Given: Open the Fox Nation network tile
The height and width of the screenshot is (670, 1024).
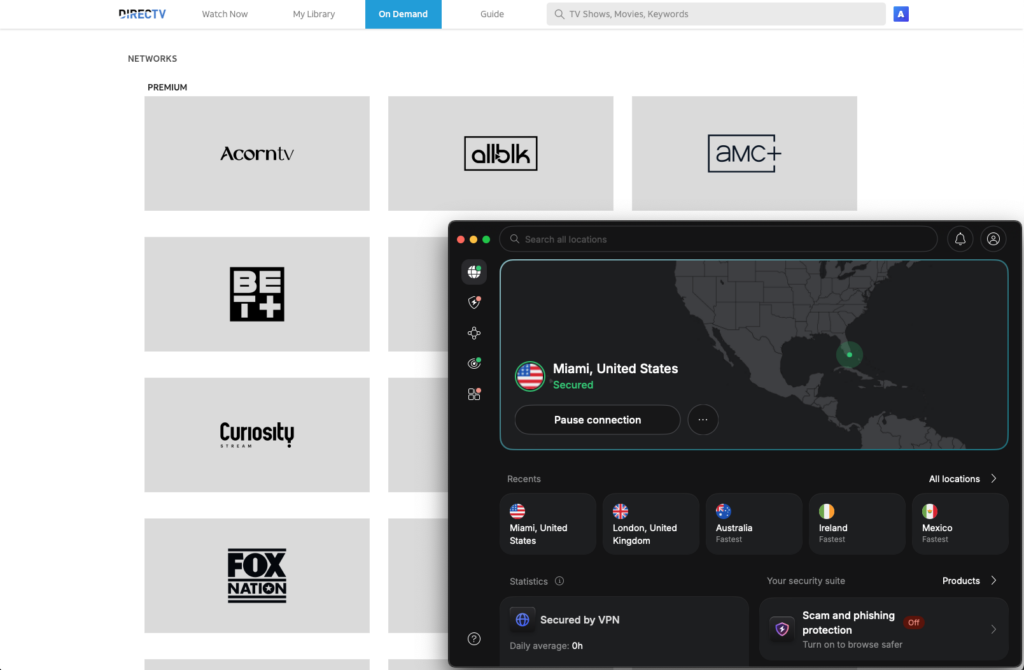Looking at the screenshot, I should pos(257,575).
